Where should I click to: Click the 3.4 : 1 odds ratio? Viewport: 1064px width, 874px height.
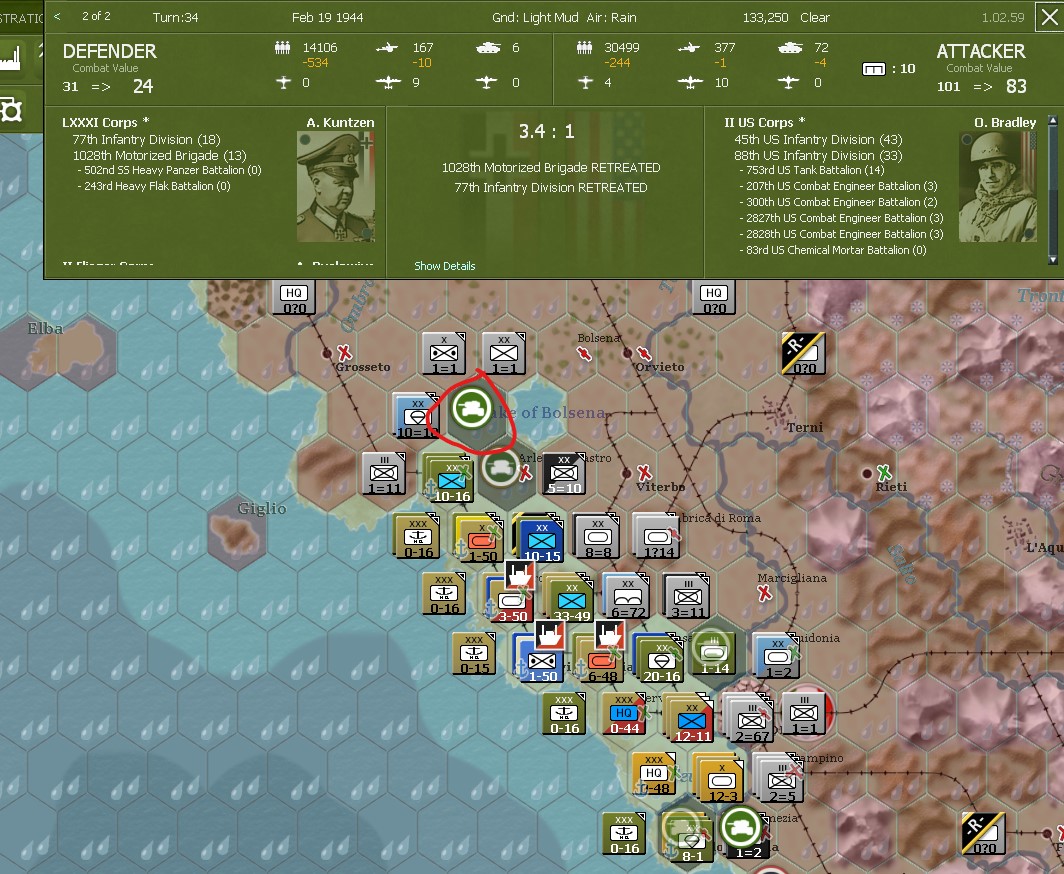(546, 131)
